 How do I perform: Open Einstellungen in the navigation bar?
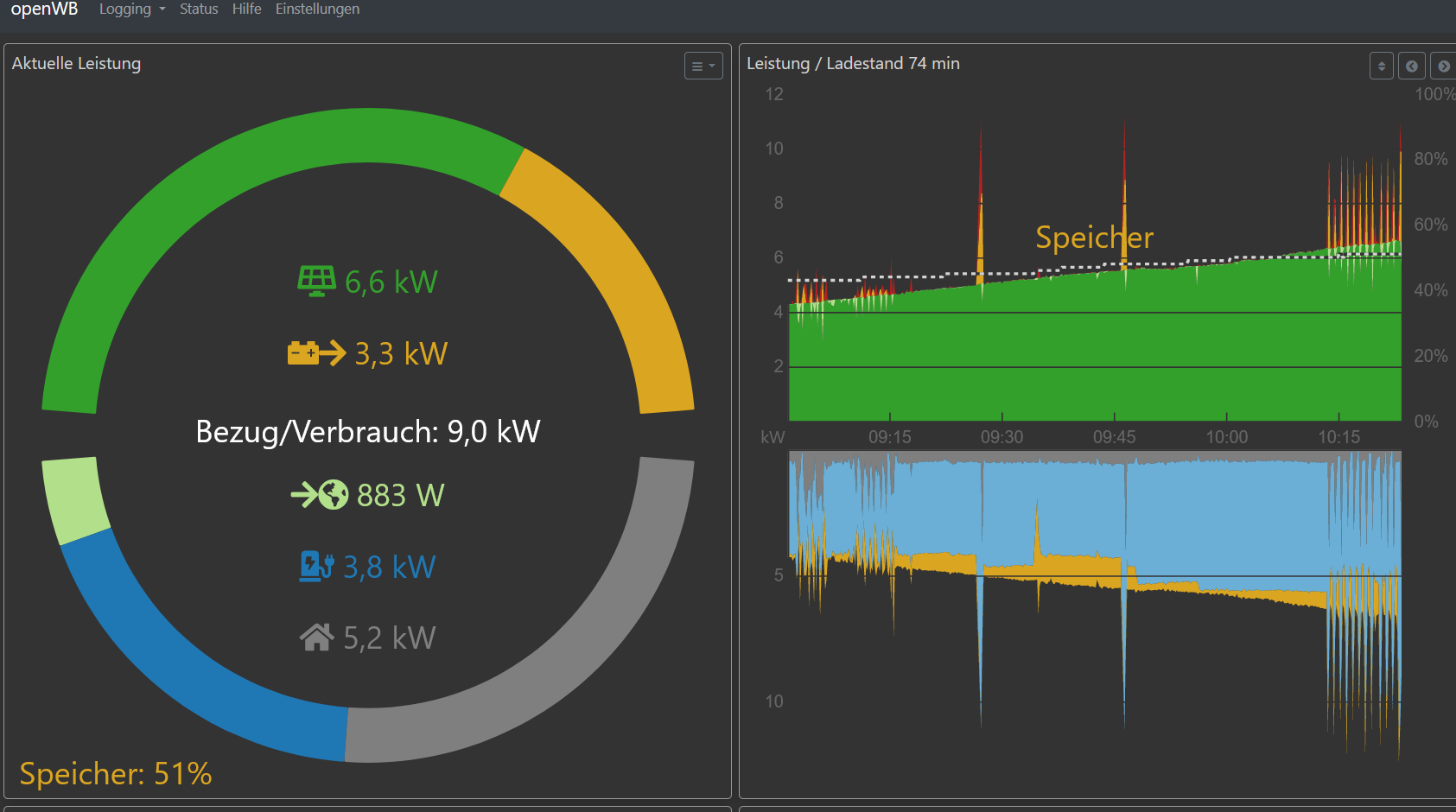tap(317, 10)
